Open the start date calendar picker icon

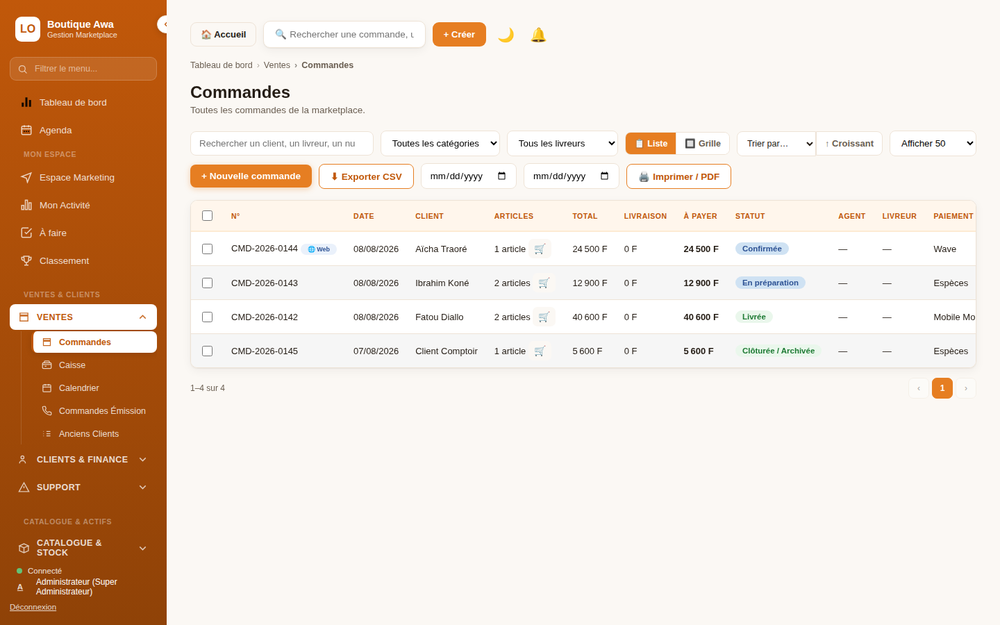(x=502, y=176)
